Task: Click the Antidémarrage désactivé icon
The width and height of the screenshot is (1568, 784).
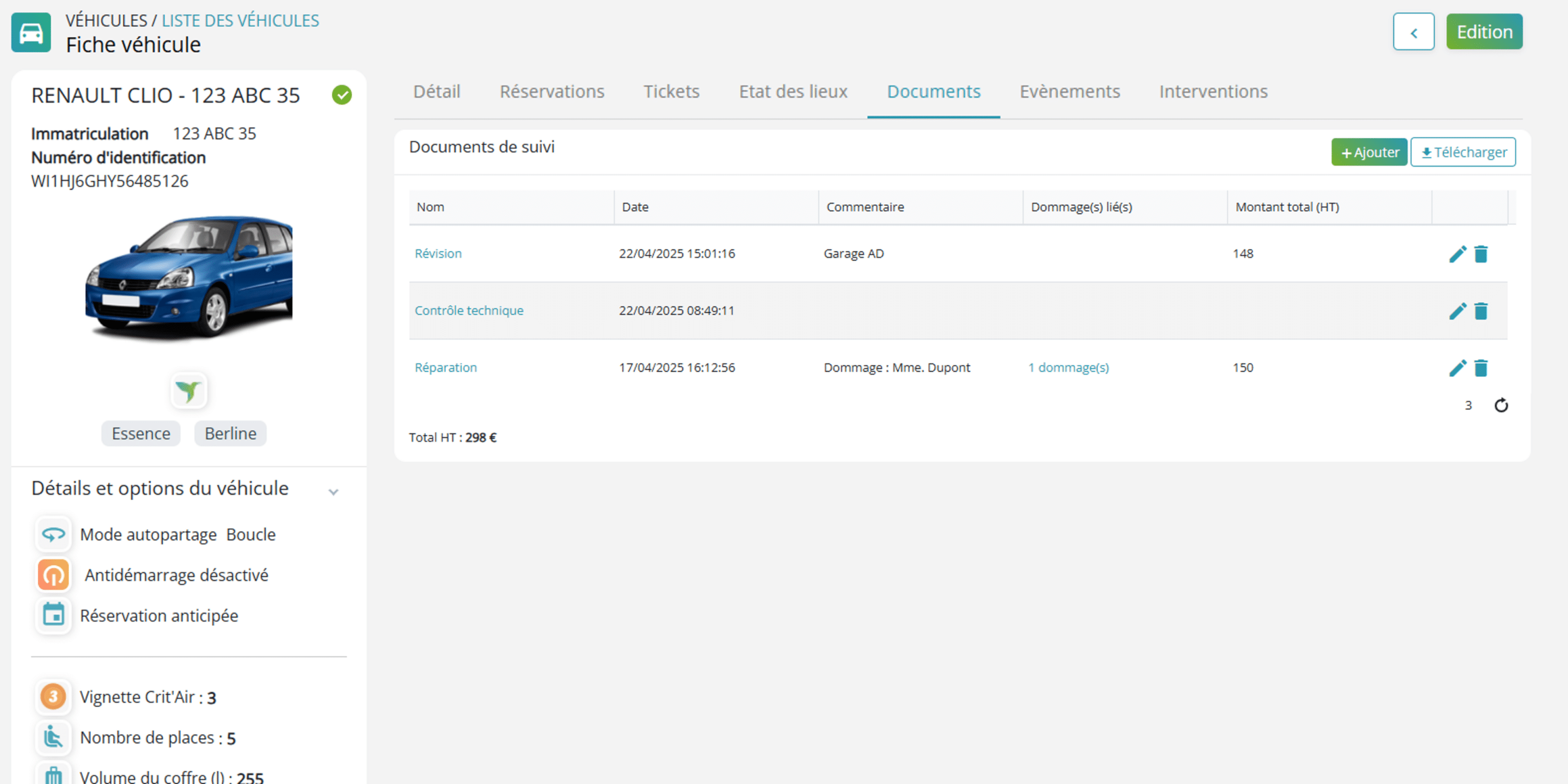Action: click(x=53, y=574)
